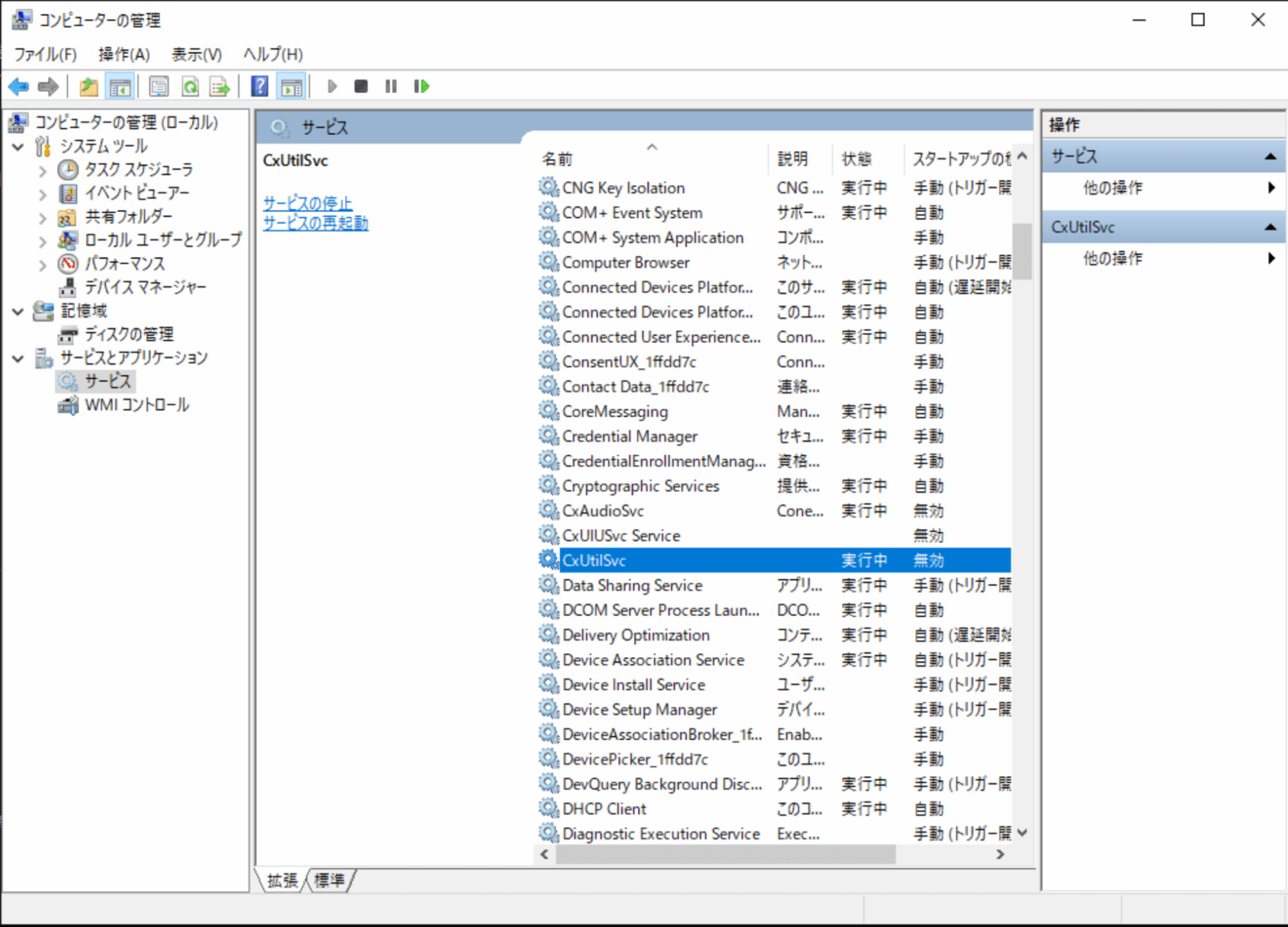
Task: Click the forward navigation arrow icon
Action: tap(48, 85)
